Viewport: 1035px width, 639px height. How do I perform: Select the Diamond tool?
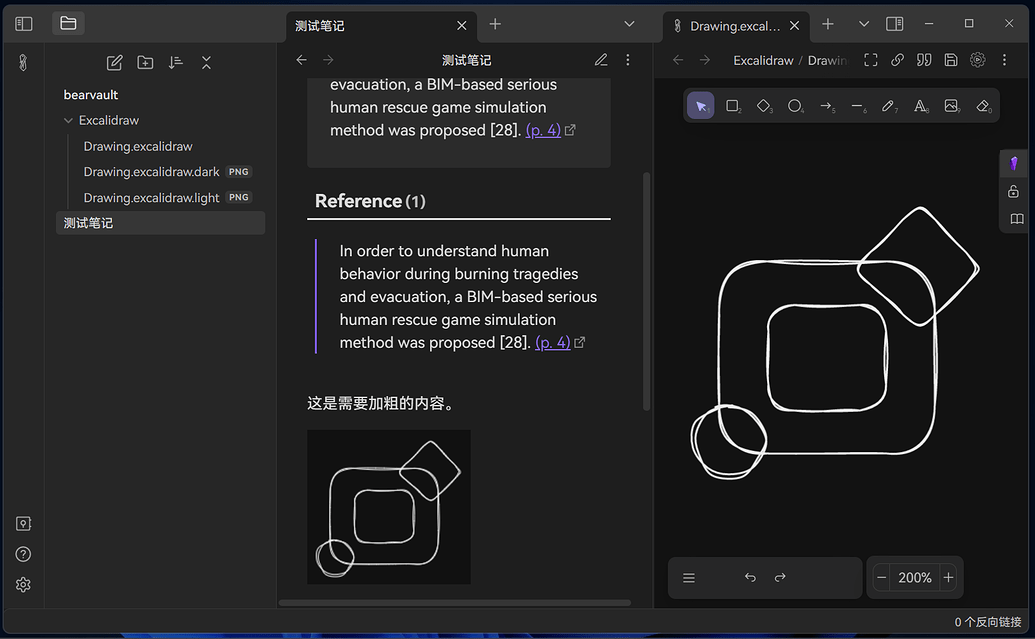tap(764, 105)
